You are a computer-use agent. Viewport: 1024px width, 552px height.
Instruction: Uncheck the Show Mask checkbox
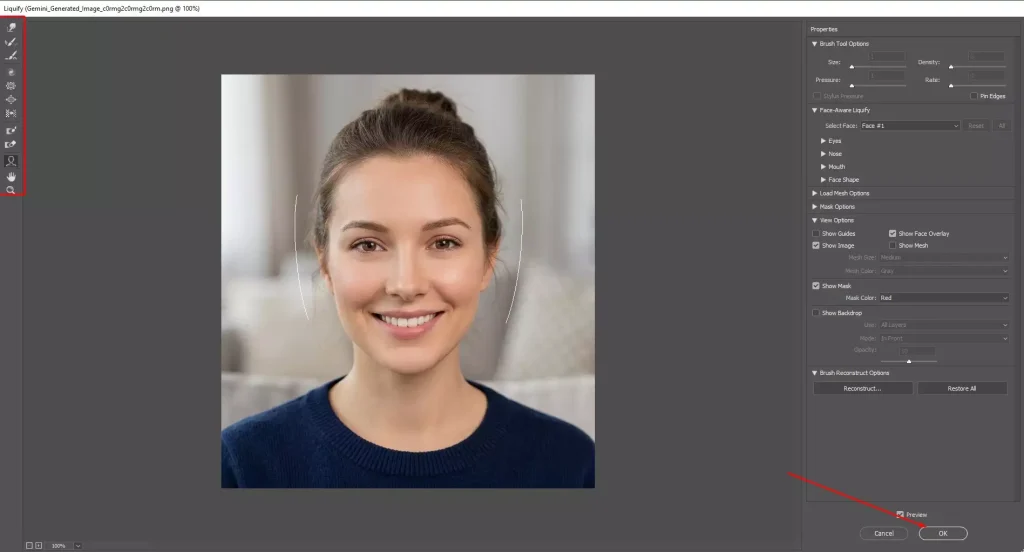pyautogui.click(x=816, y=285)
